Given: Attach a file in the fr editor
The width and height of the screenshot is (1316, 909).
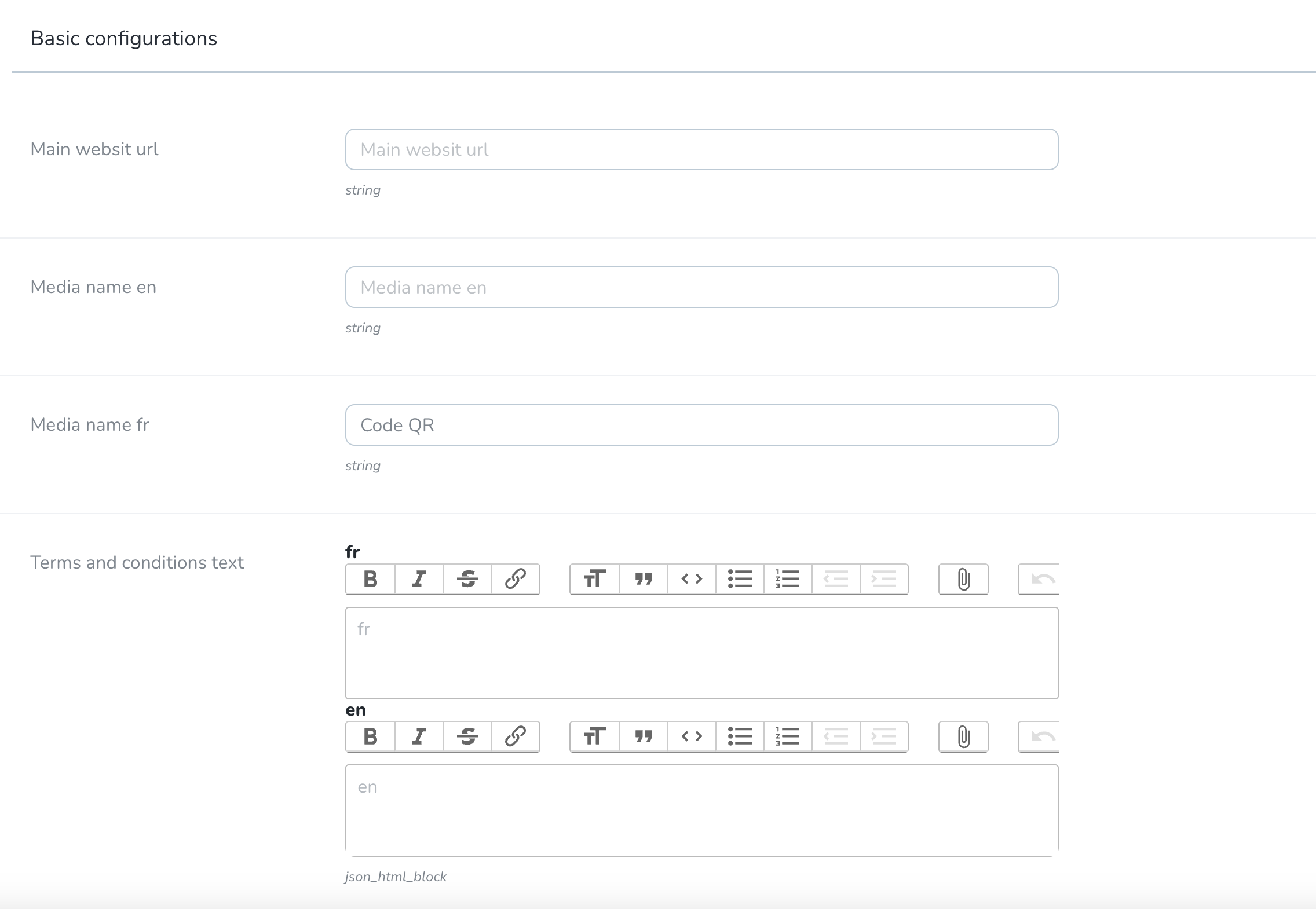Looking at the screenshot, I should tap(963, 579).
